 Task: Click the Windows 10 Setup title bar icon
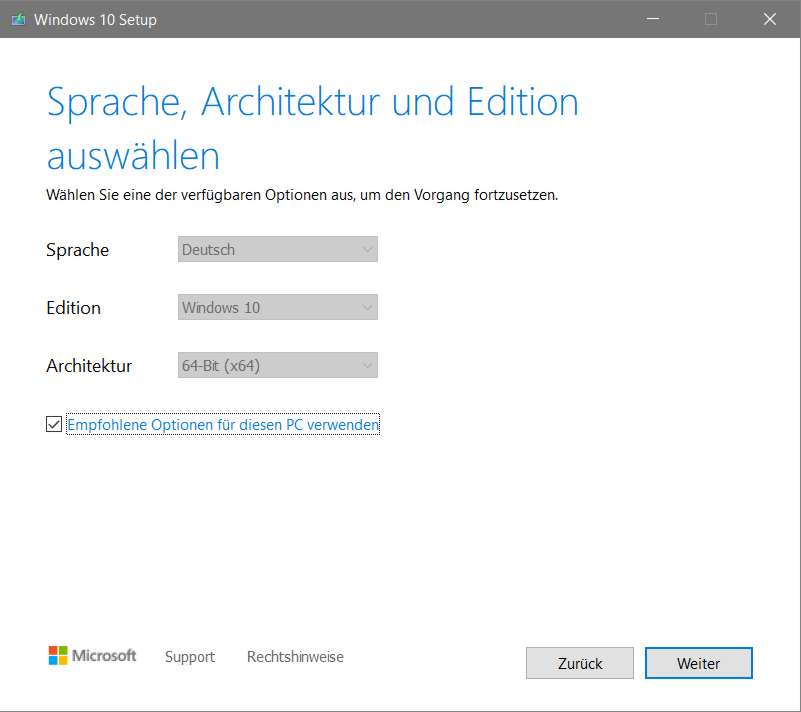pyautogui.click(x=17, y=19)
